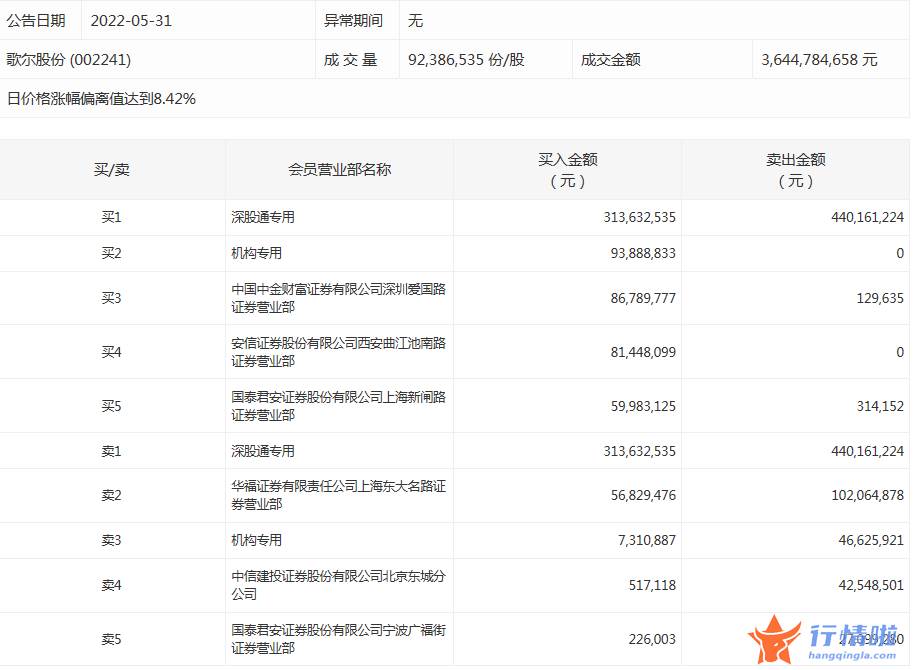Select the 异常期间 value 无
The image size is (913, 670).
[x=415, y=21]
